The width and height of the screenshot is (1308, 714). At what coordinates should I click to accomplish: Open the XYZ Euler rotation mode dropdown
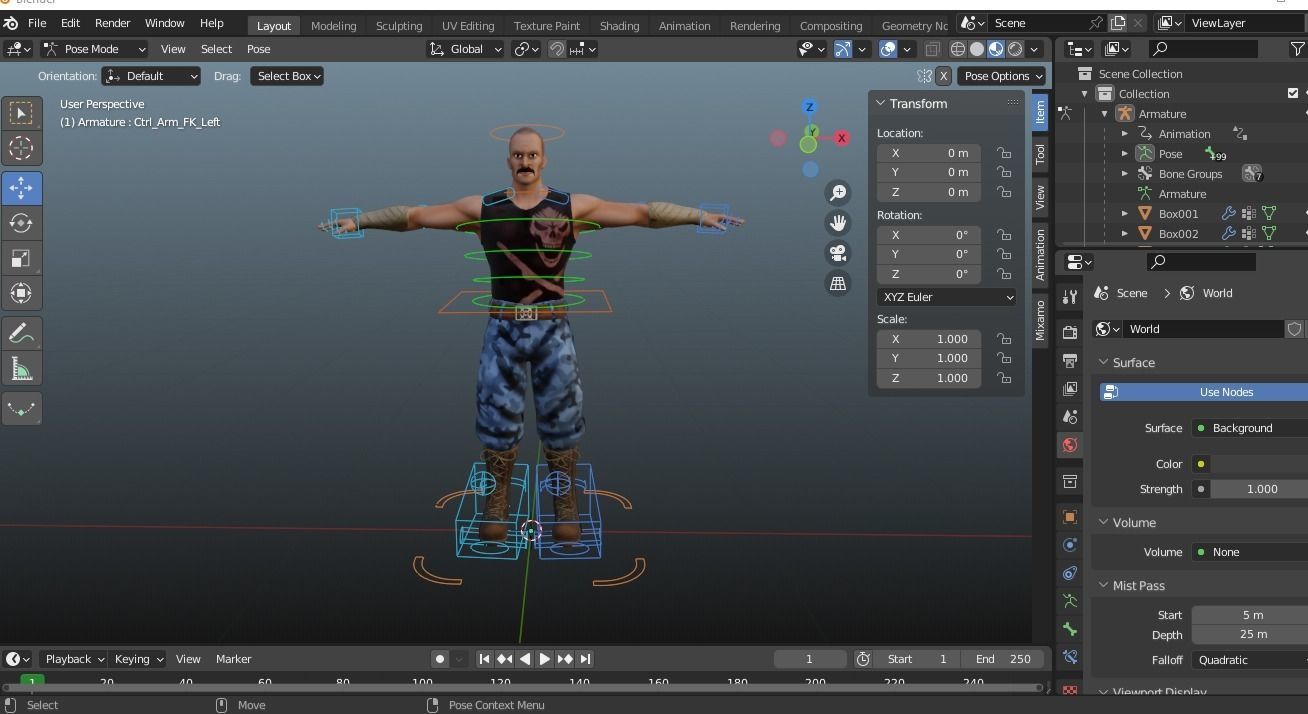(x=947, y=297)
